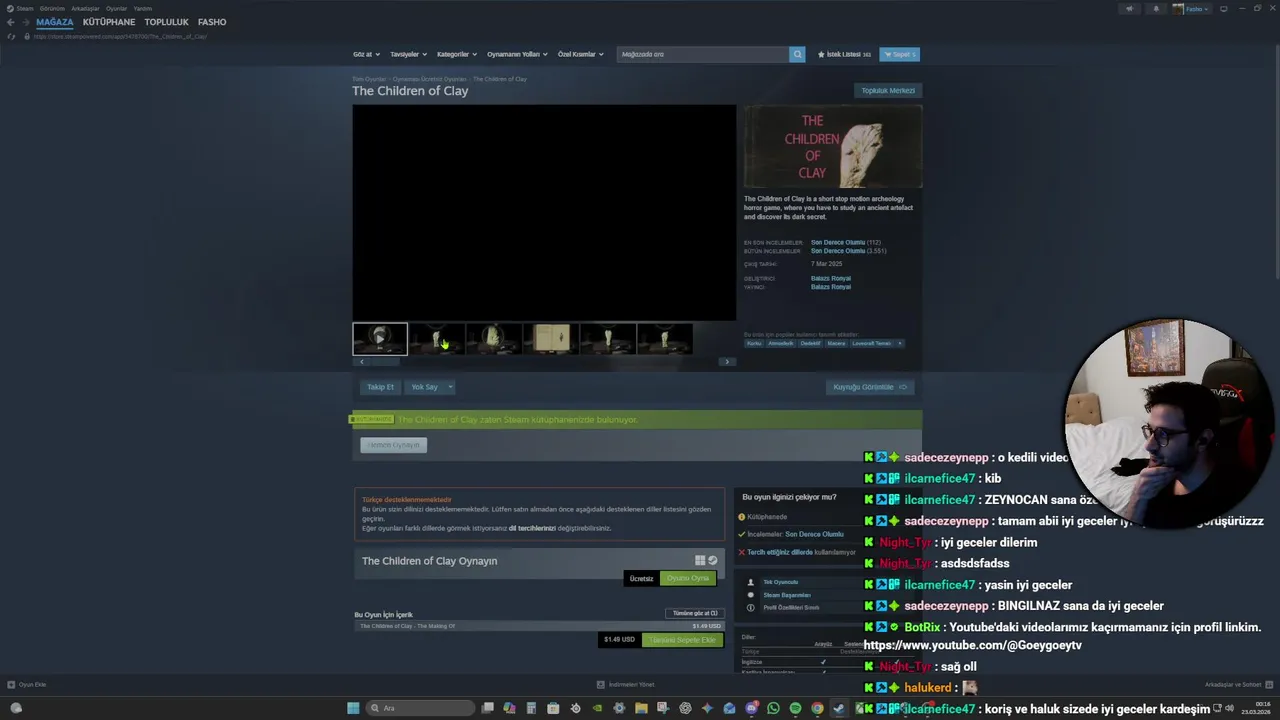The image size is (1280, 720).
Task: Click the green Oyunu Oyna button
Action: tap(688, 578)
